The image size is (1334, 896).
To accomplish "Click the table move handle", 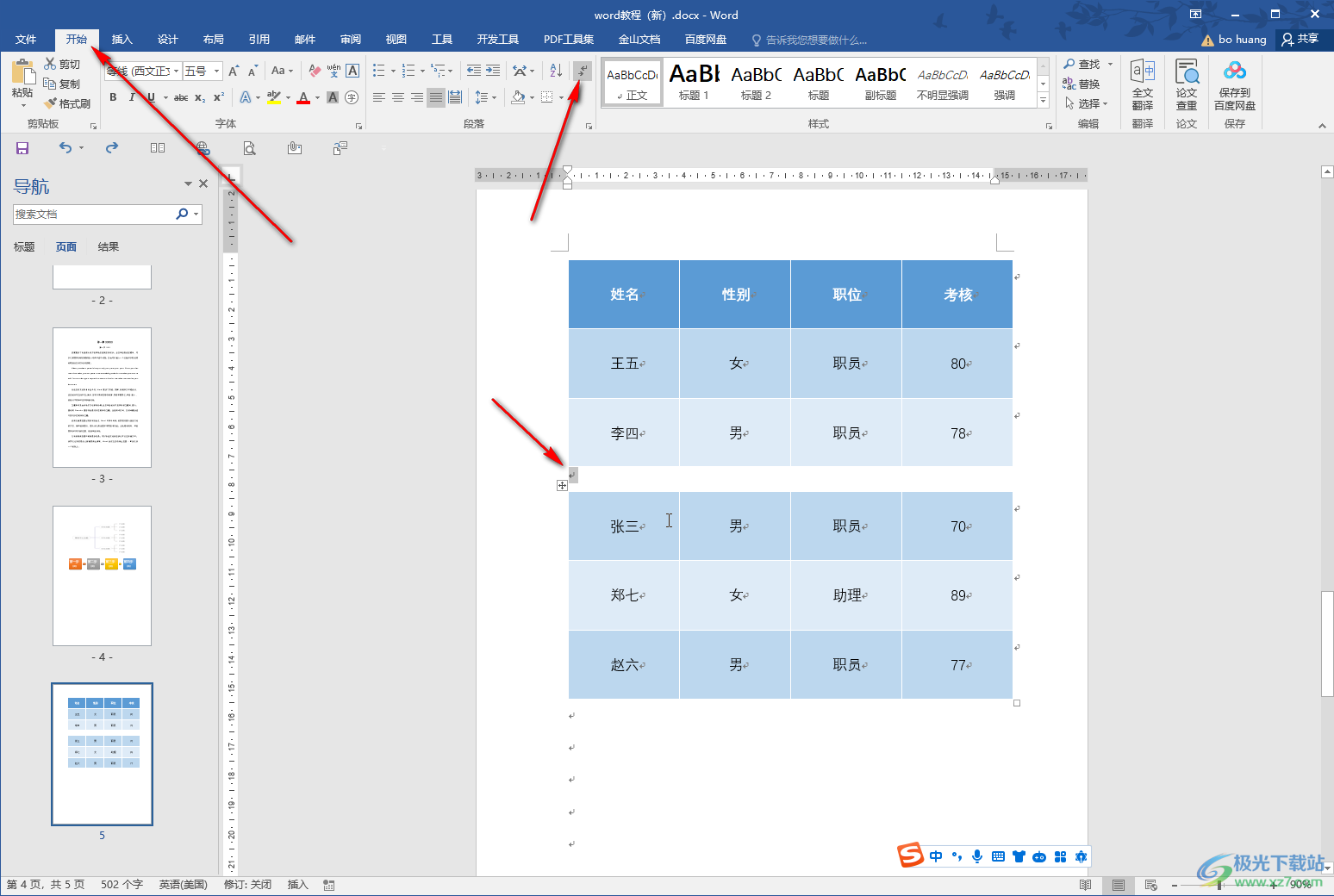I will point(562,486).
